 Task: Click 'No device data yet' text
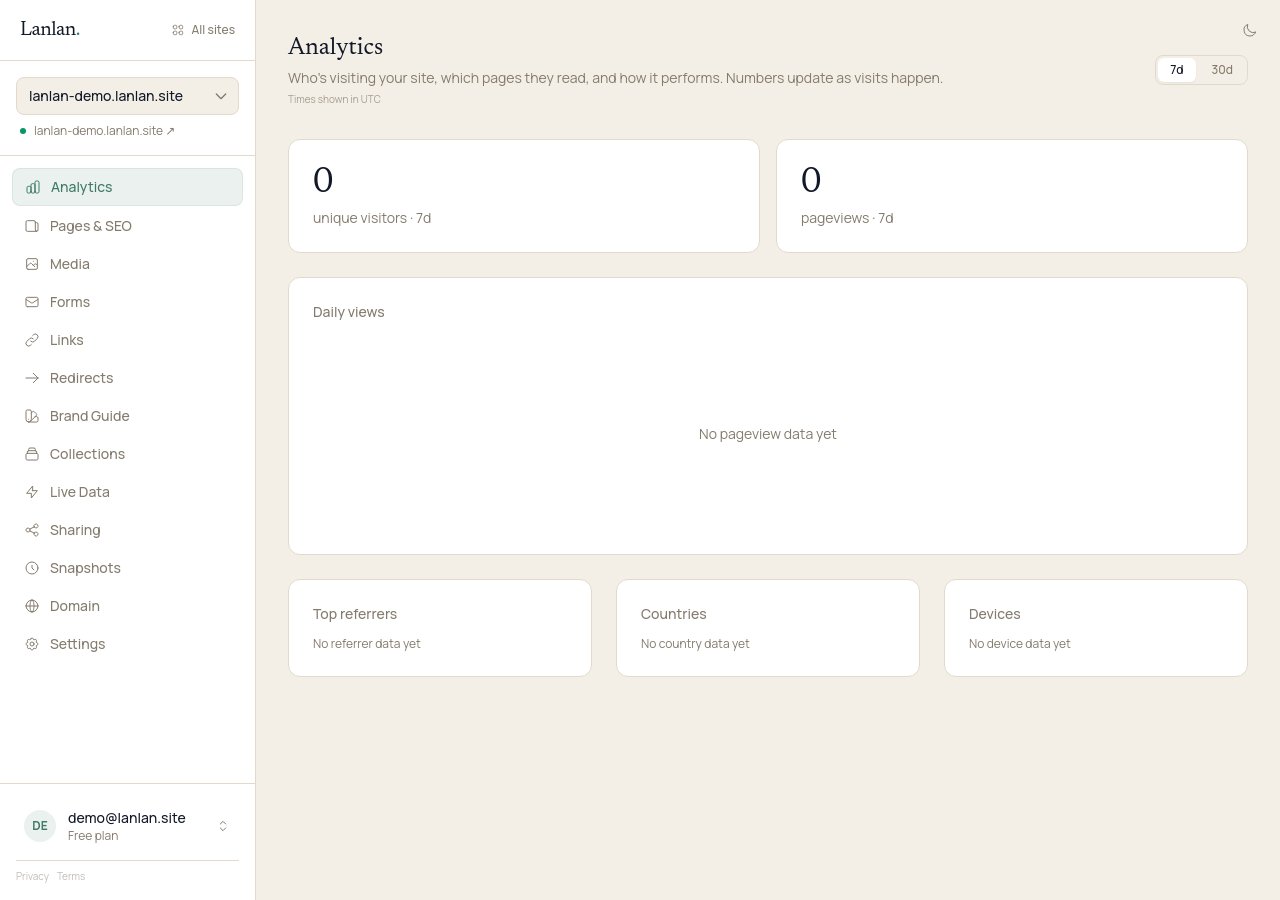[x=1020, y=644]
